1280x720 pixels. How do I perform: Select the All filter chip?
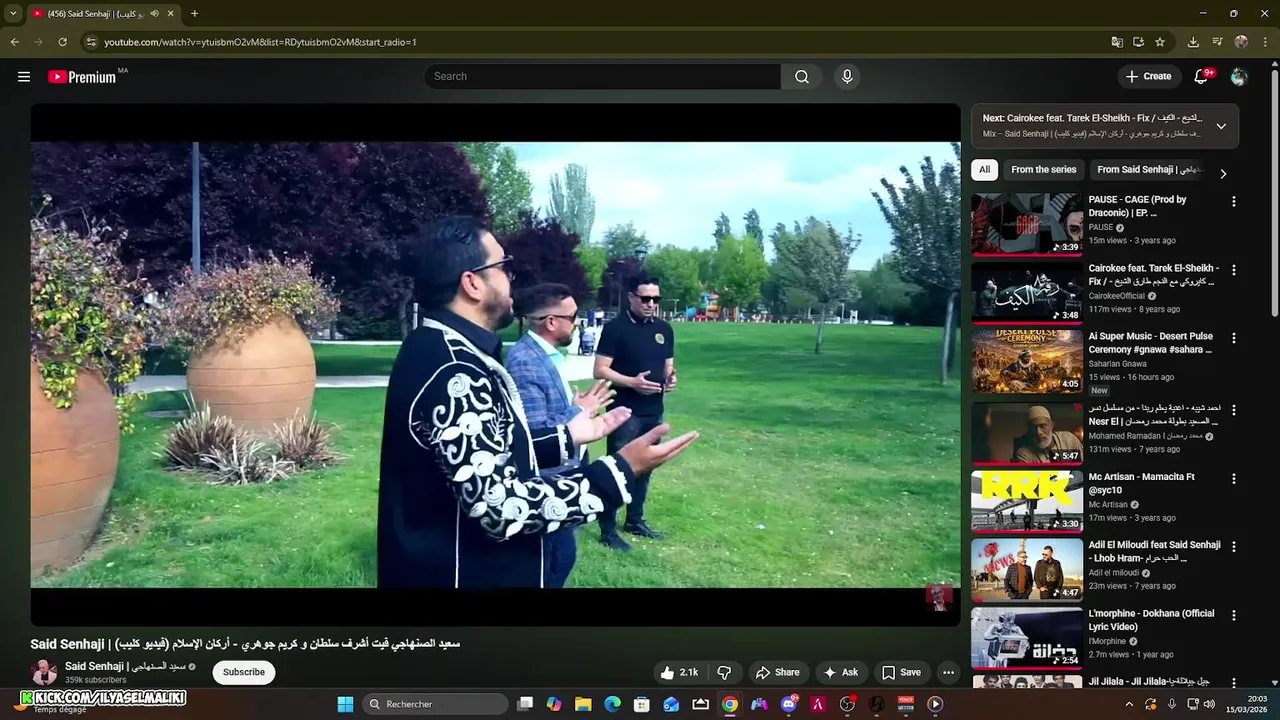click(984, 170)
